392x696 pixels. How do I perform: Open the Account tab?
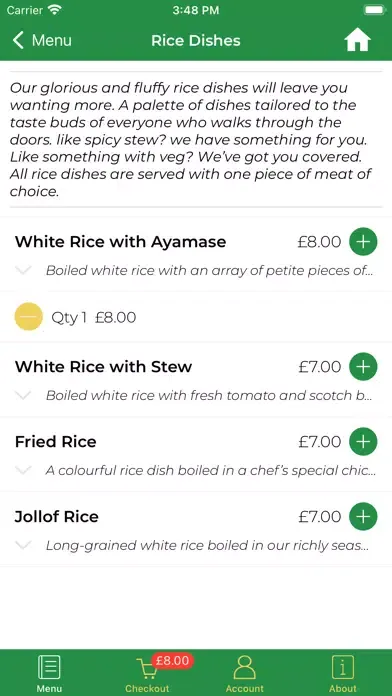245,673
